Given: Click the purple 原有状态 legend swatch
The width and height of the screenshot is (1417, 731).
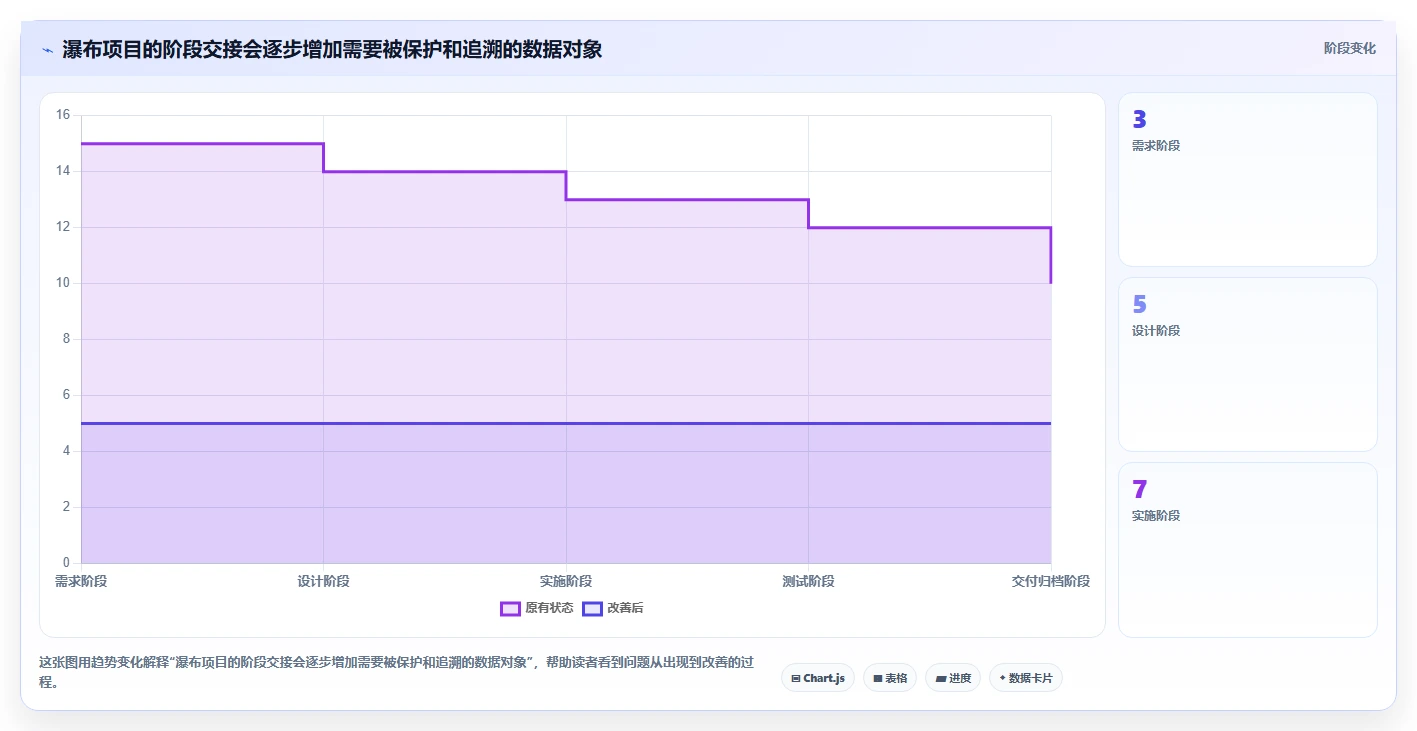Looking at the screenshot, I should pyautogui.click(x=511, y=608).
